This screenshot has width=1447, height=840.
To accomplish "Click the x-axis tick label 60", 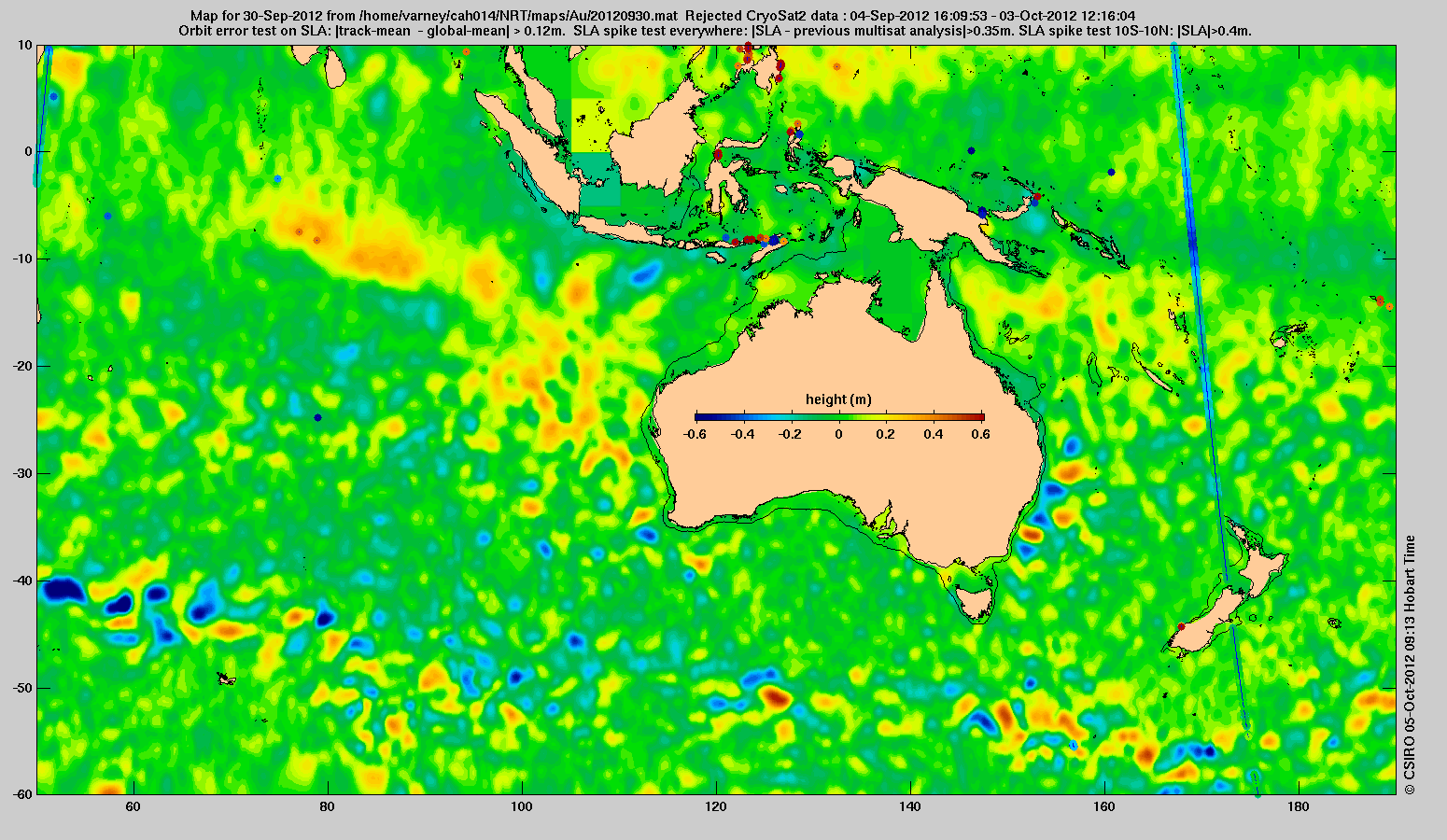I will pyautogui.click(x=133, y=805).
